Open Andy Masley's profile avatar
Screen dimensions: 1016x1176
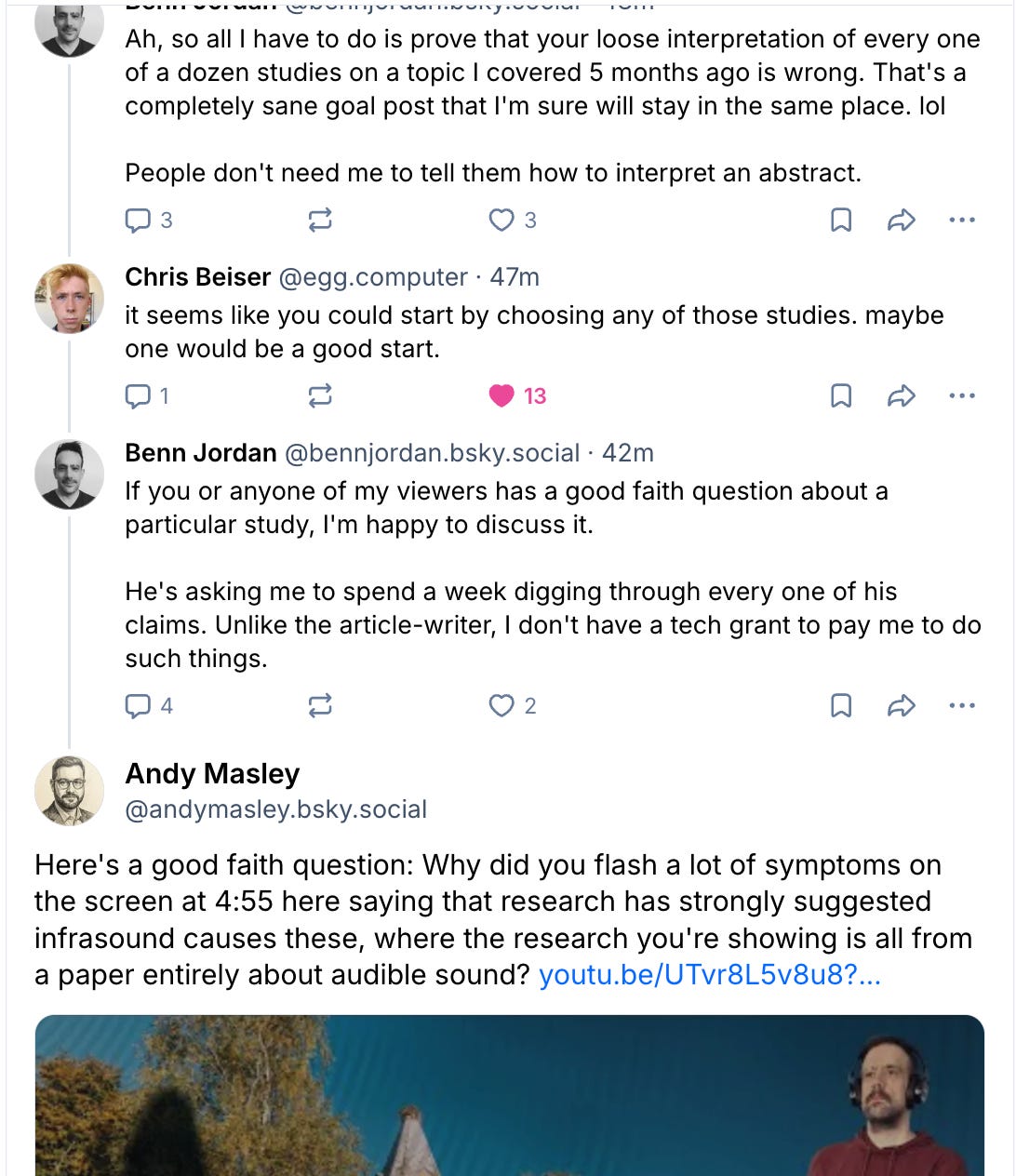[x=69, y=791]
